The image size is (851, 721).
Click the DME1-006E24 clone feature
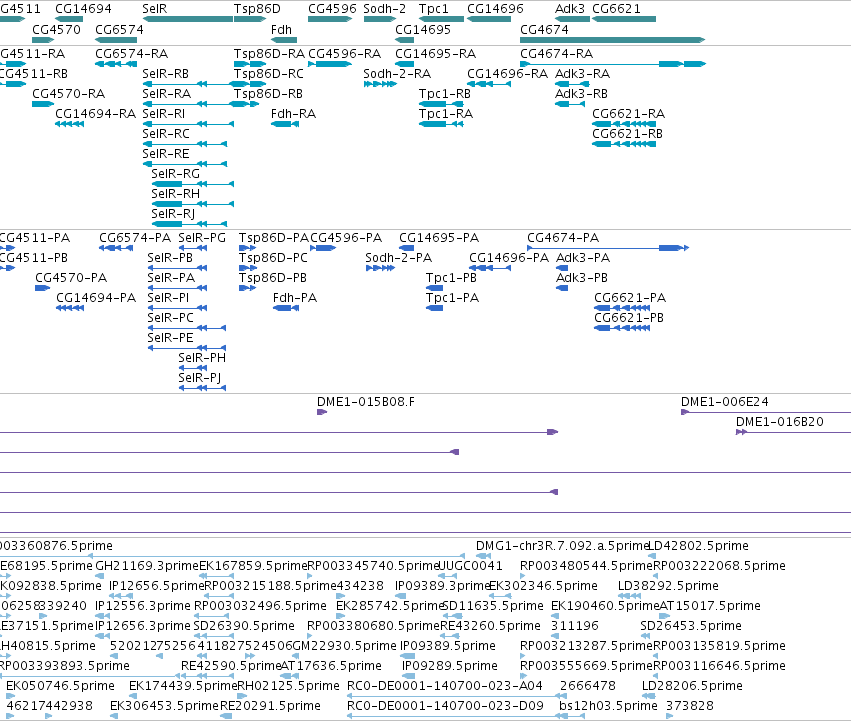[766, 412]
